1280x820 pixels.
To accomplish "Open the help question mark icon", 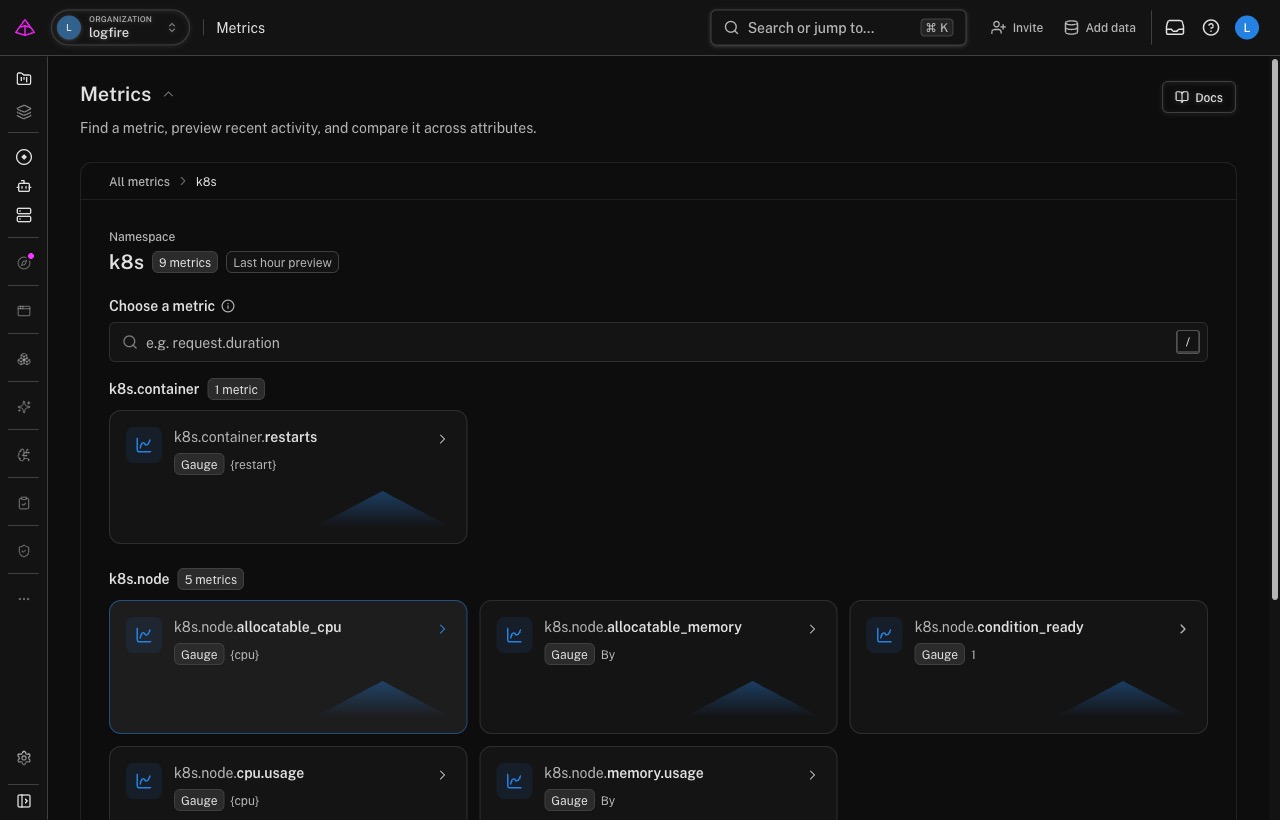I will click(1211, 28).
